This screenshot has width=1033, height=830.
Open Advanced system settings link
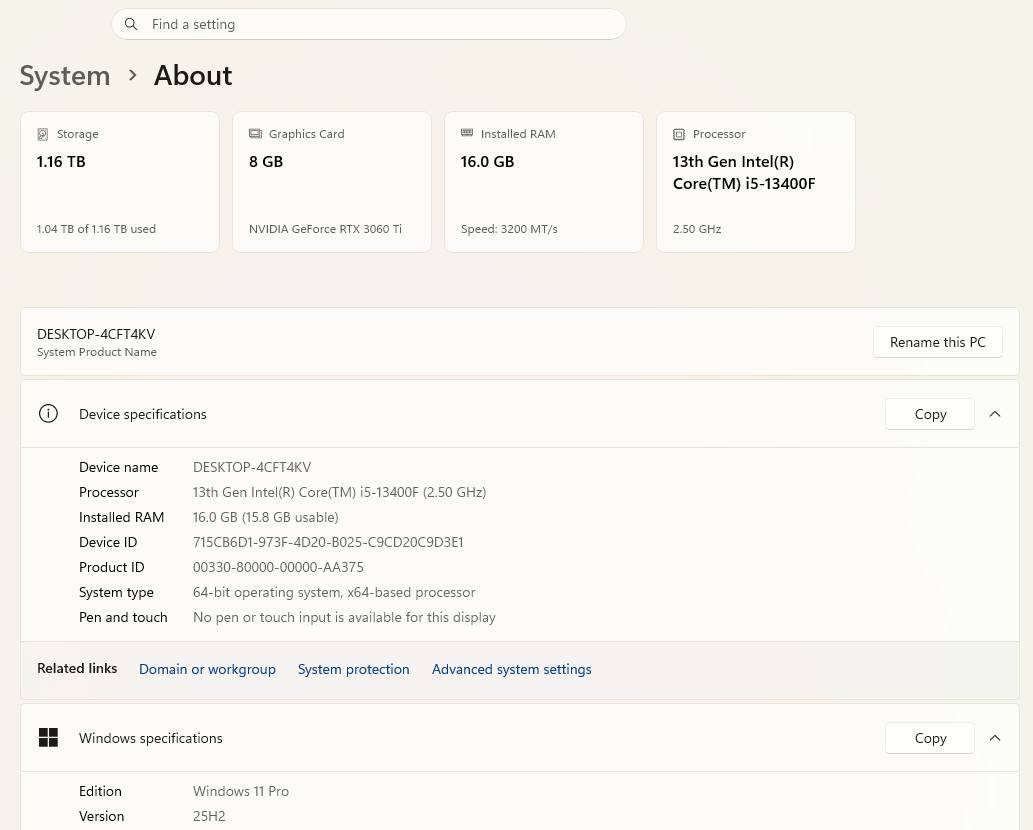click(x=511, y=669)
